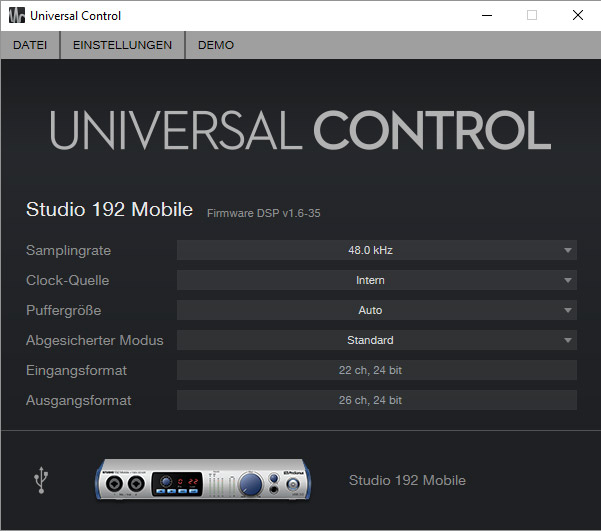Minimize the Universal Control window
601x531 pixels.
(x=486, y=15)
